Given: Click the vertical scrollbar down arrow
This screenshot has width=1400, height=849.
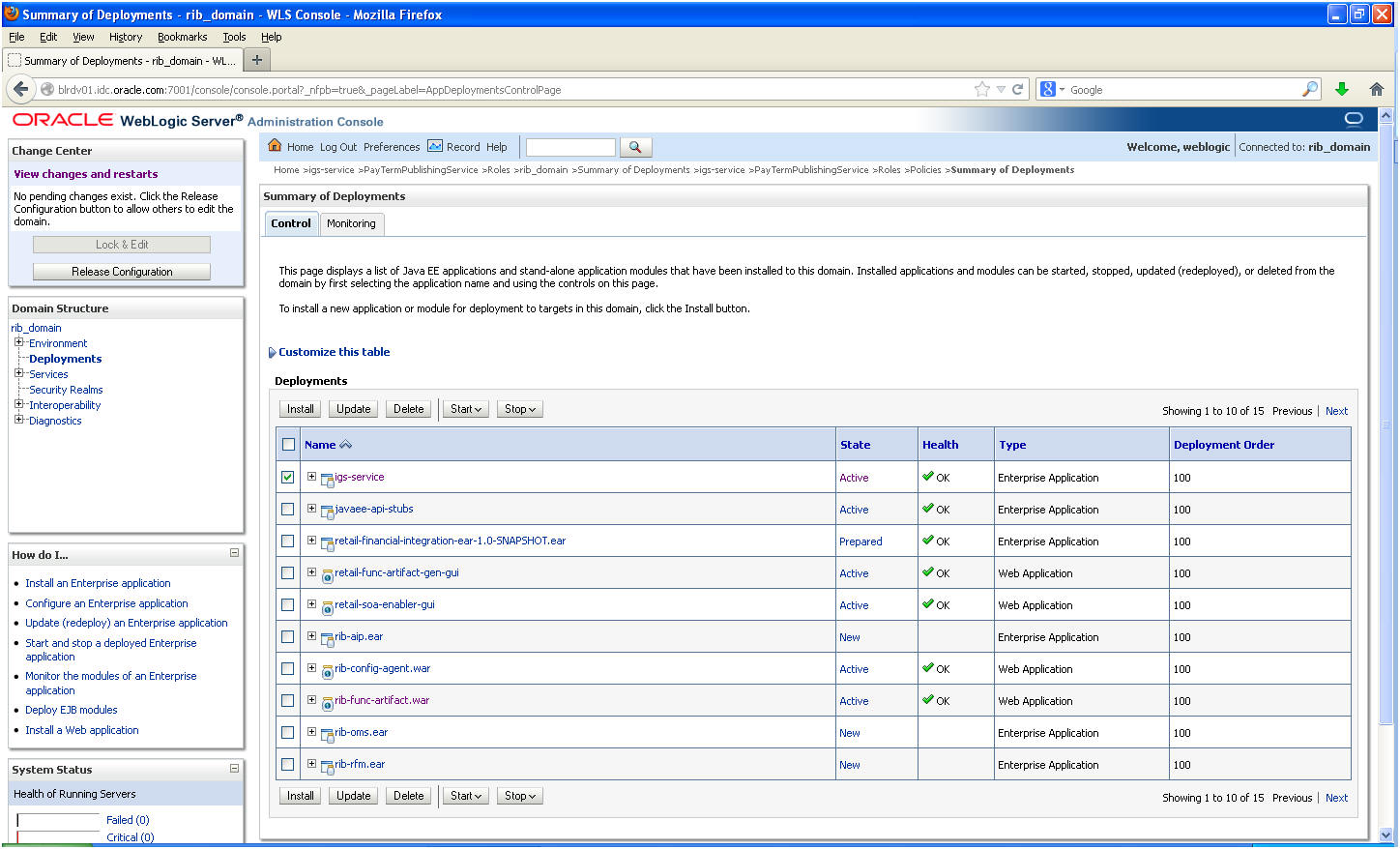Looking at the screenshot, I should point(1385,834).
